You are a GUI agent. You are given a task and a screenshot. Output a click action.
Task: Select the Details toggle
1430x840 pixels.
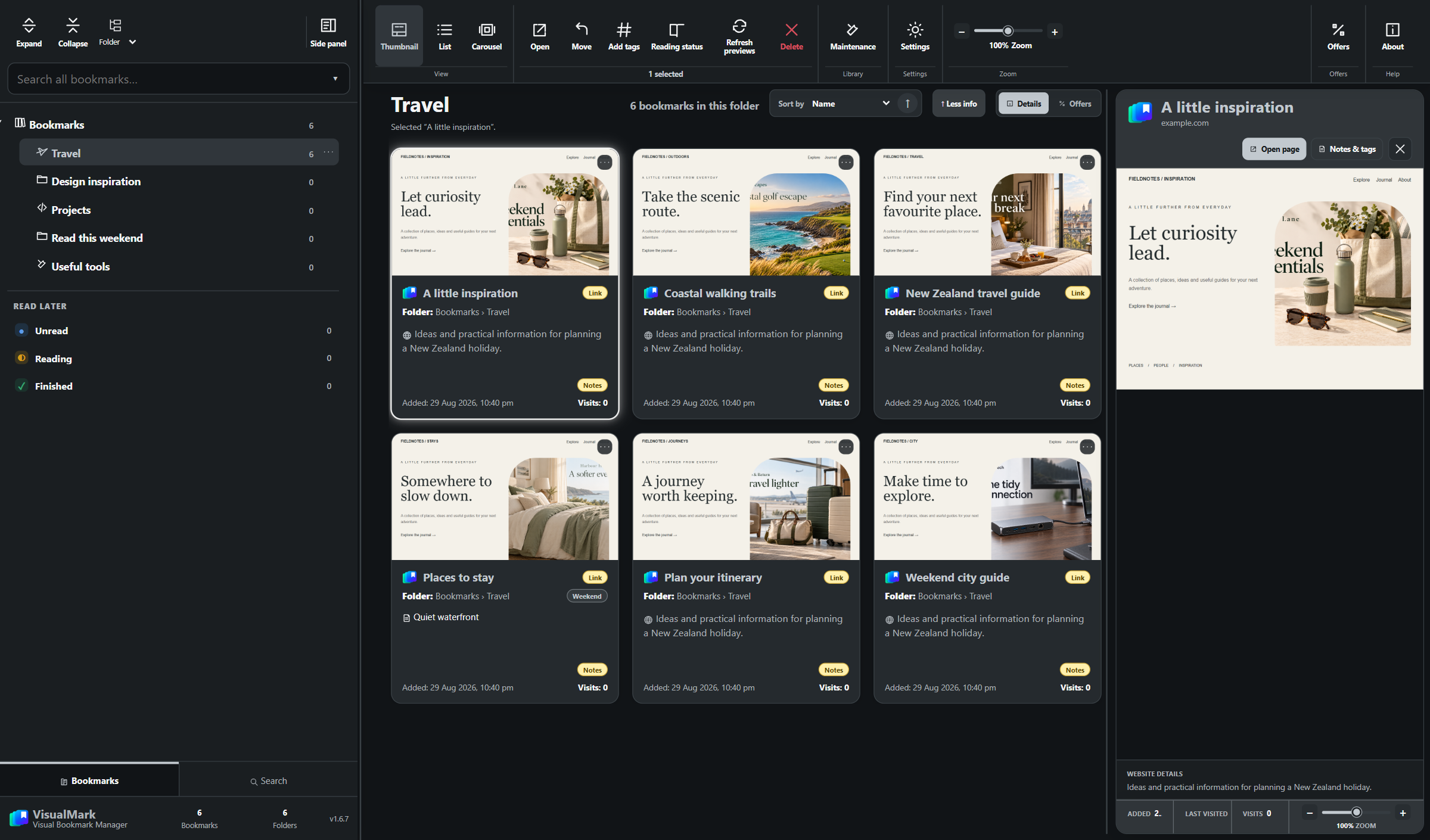click(x=1024, y=104)
